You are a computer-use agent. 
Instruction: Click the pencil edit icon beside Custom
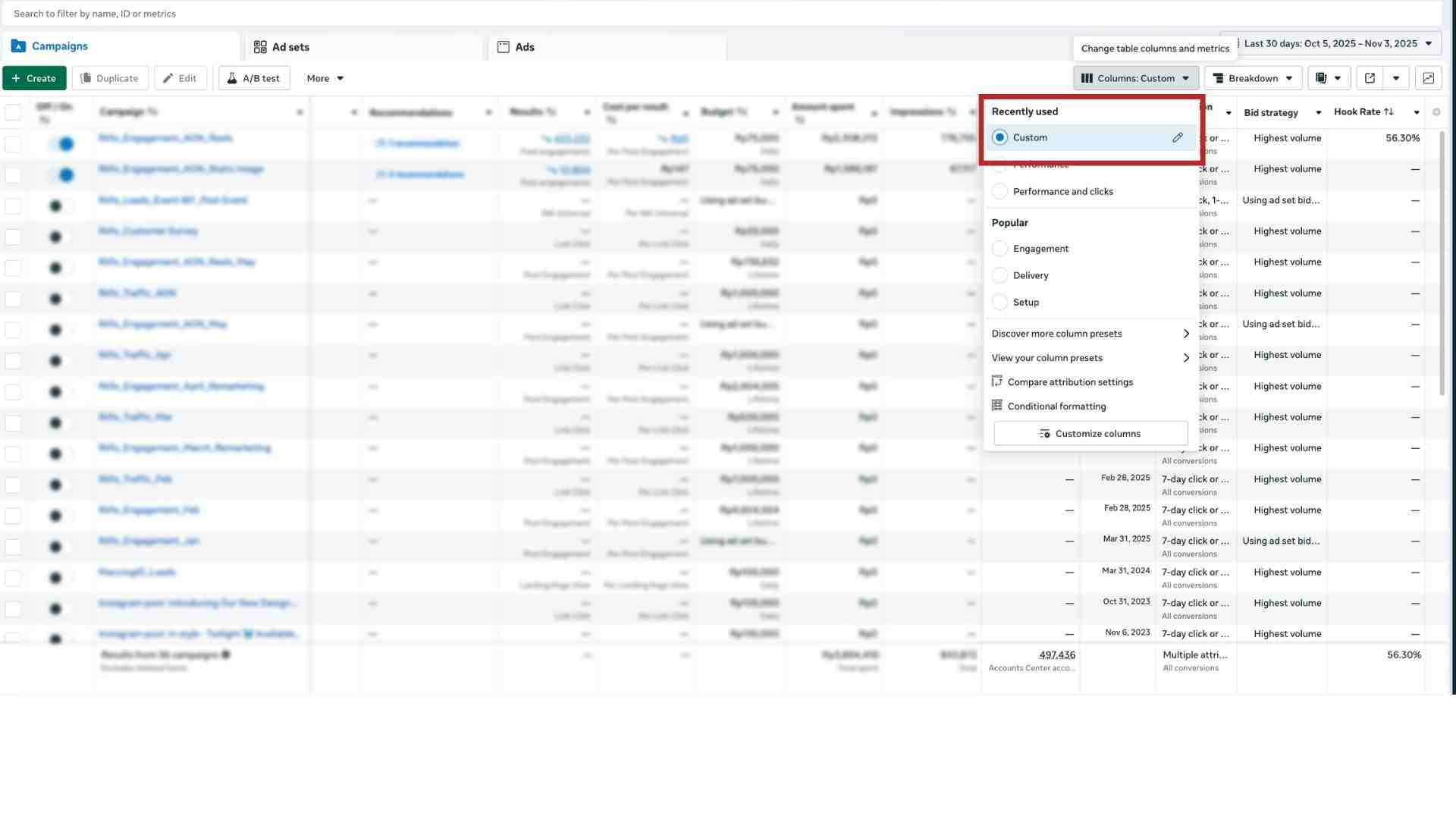coord(1177,137)
